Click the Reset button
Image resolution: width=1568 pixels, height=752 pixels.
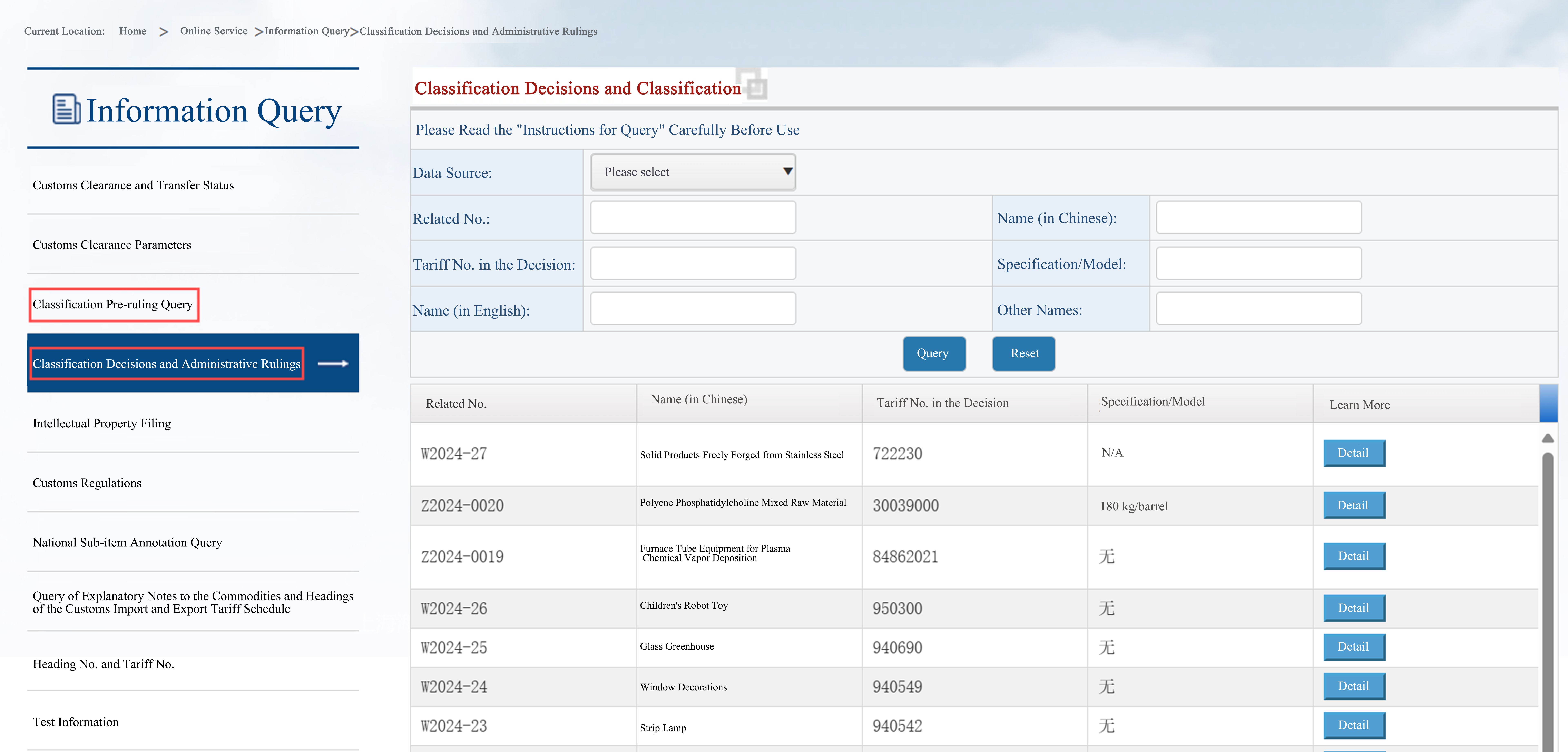[1024, 354]
